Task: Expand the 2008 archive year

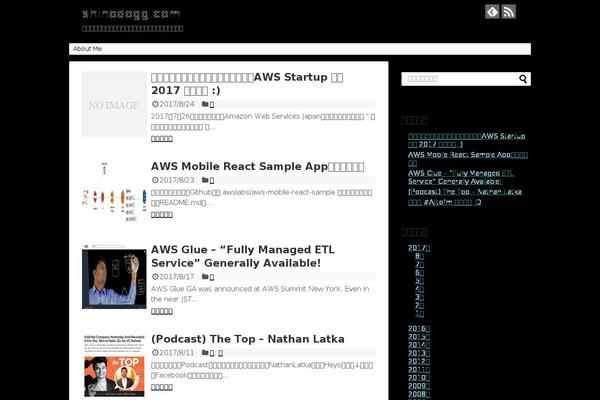Action: [x=419, y=394]
